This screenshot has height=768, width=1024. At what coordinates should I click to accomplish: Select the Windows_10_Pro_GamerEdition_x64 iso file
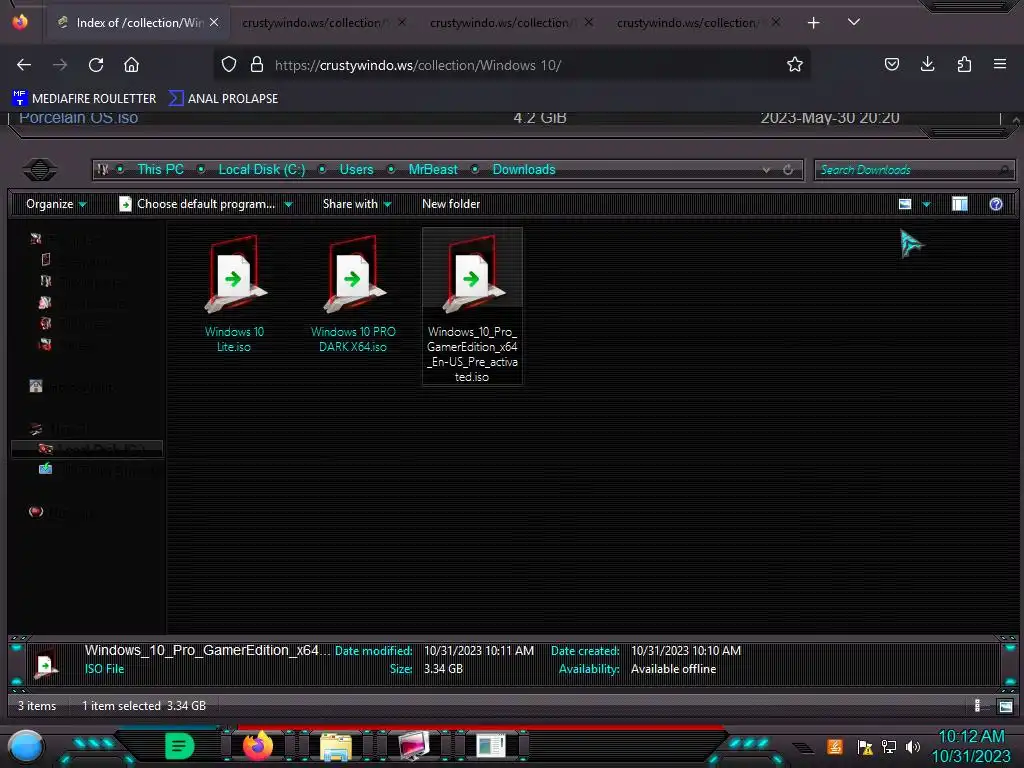472,306
